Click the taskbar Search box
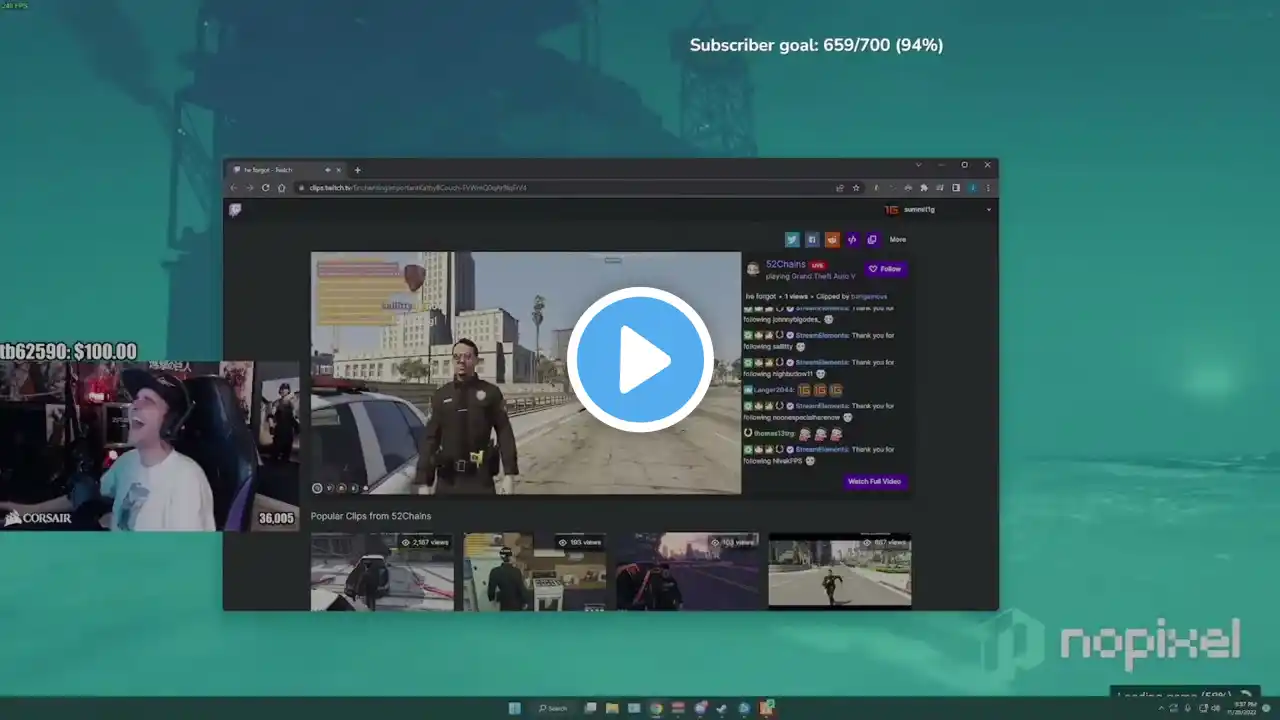The height and width of the screenshot is (720, 1280). (x=556, y=708)
